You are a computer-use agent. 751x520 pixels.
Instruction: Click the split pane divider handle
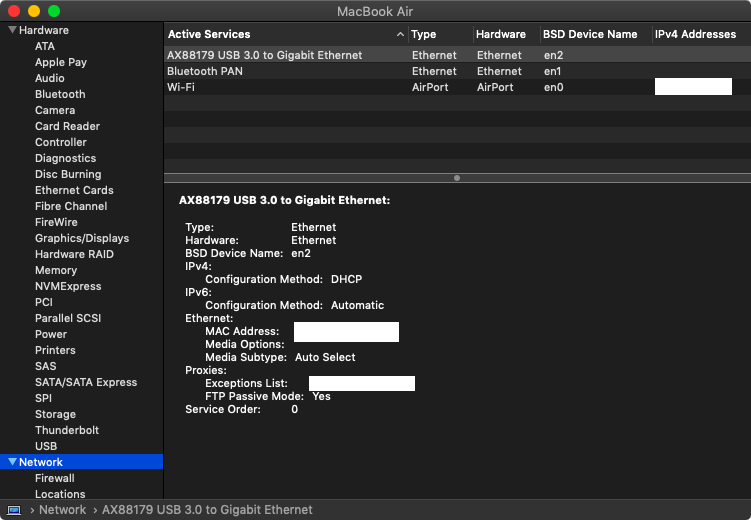pyautogui.click(x=457, y=178)
